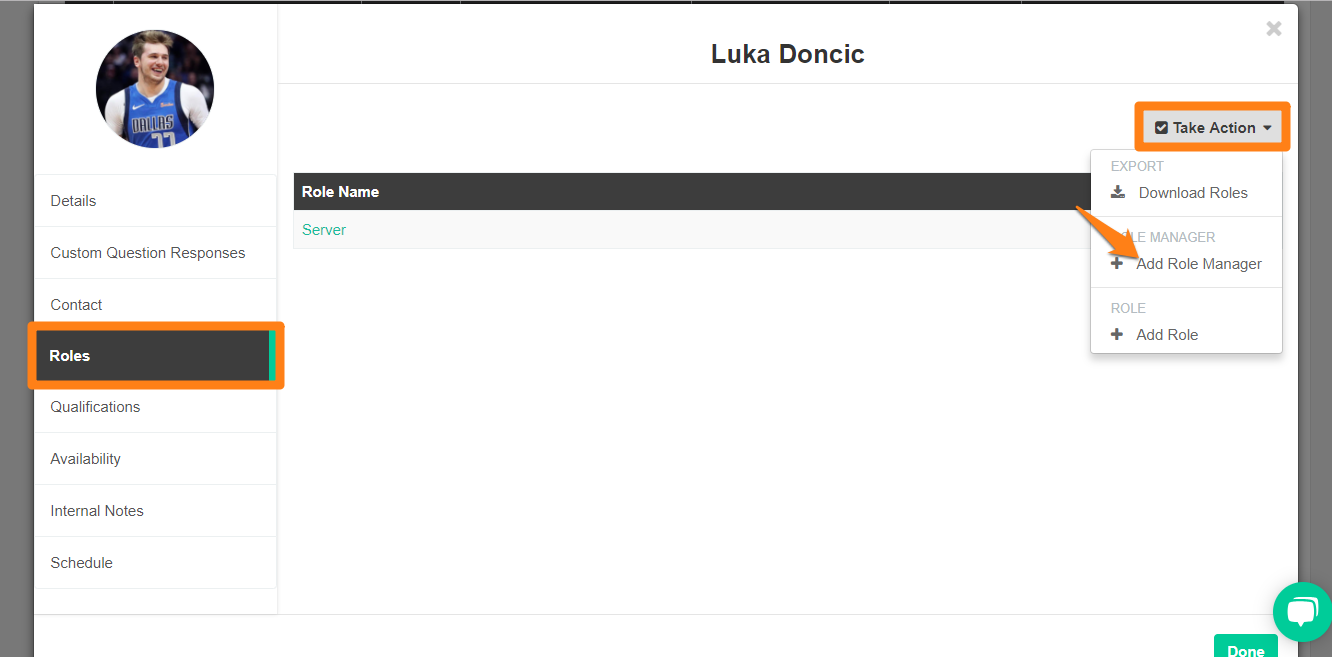The height and width of the screenshot is (657, 1332).
Task: Click Luka Doncic's profile photo
Action: (155, 89)
